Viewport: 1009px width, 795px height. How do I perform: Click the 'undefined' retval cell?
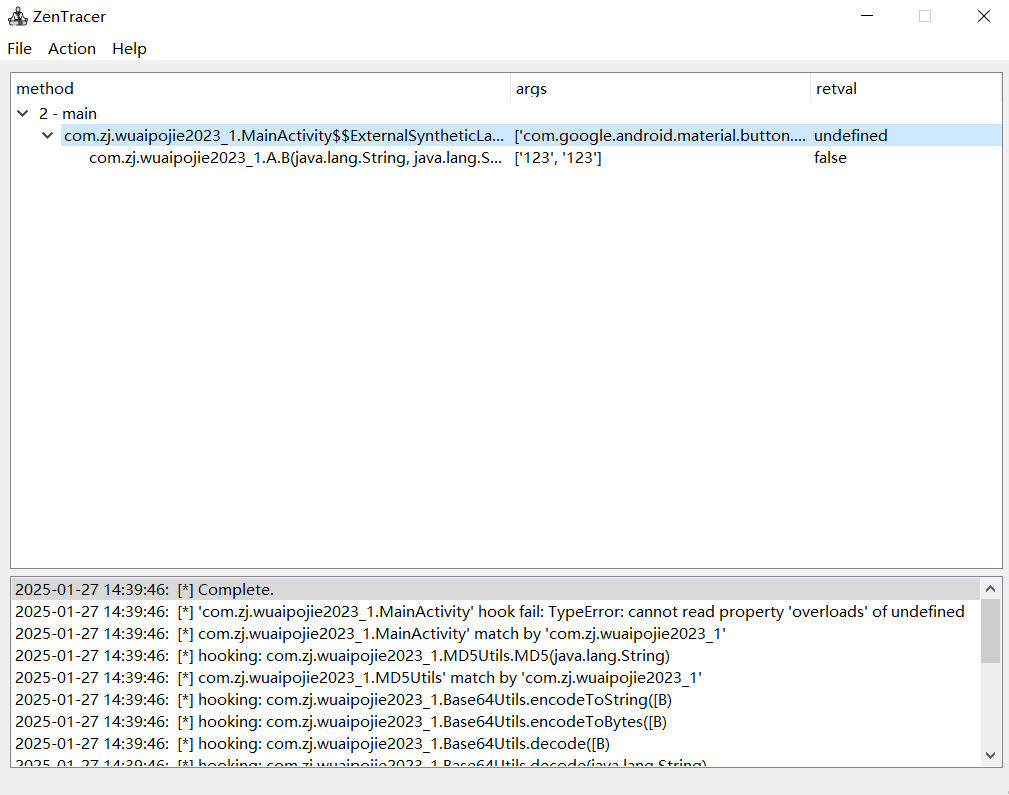[x=850, y=136]
